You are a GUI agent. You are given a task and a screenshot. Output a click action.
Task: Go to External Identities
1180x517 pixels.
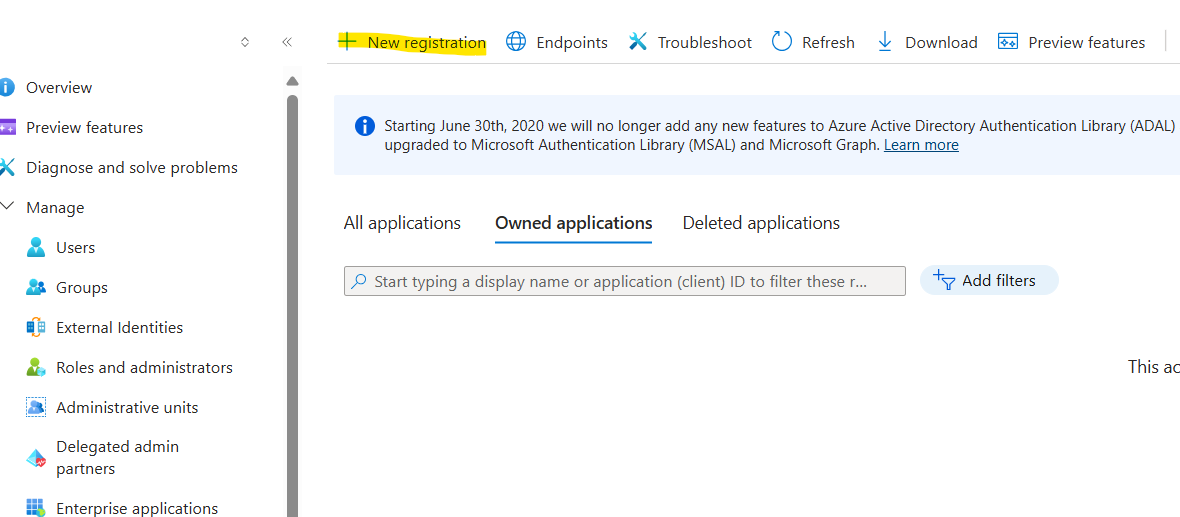pyautogui.click(x=119, y=327)
